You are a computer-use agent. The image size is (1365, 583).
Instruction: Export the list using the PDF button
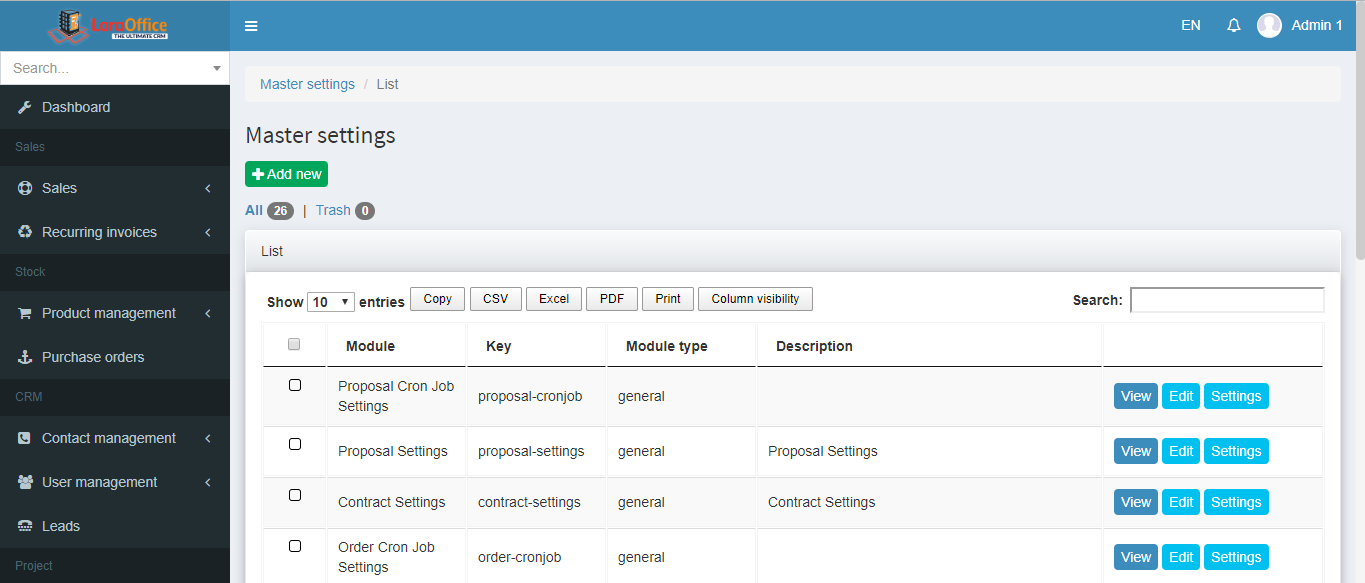point(611,299)
